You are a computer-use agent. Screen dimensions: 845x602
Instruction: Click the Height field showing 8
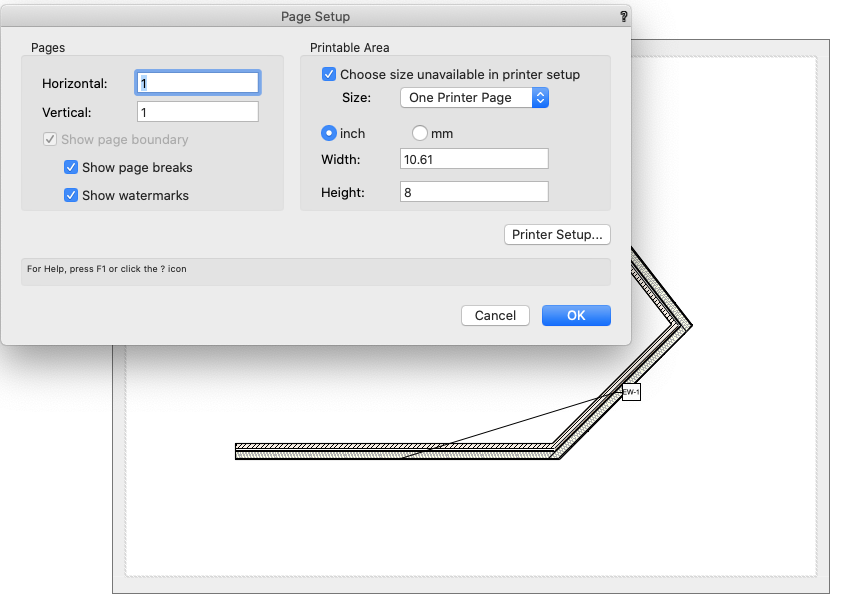[474, 191]
